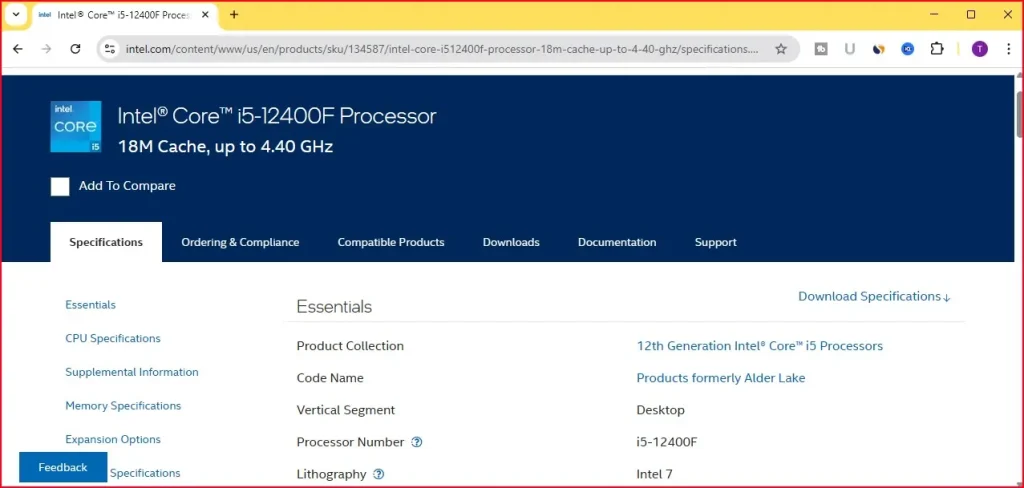Open the blue circular extension icon
Viewport: 1024px width, 488px height.
click(x=908, y=49)
